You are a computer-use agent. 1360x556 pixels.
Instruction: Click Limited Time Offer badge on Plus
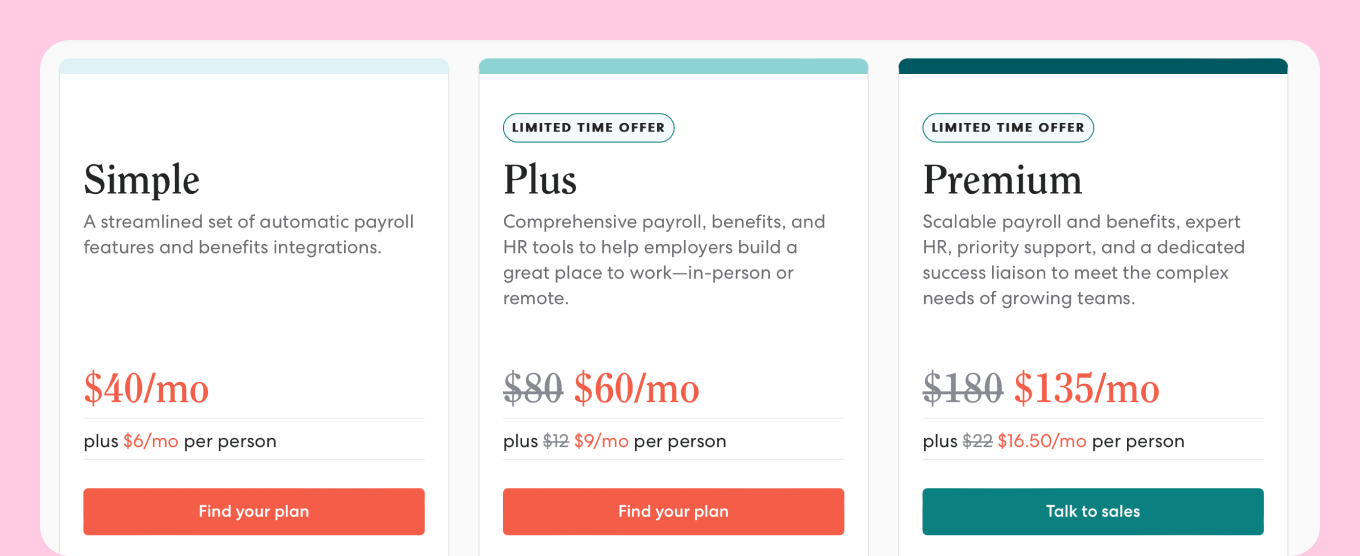tap(588, 128)
